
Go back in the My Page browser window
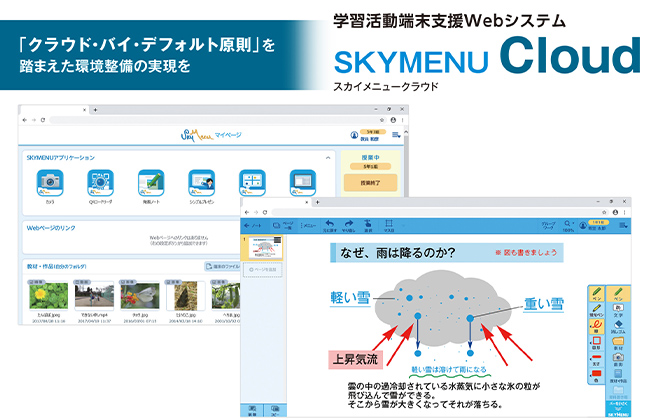(24, 120)
